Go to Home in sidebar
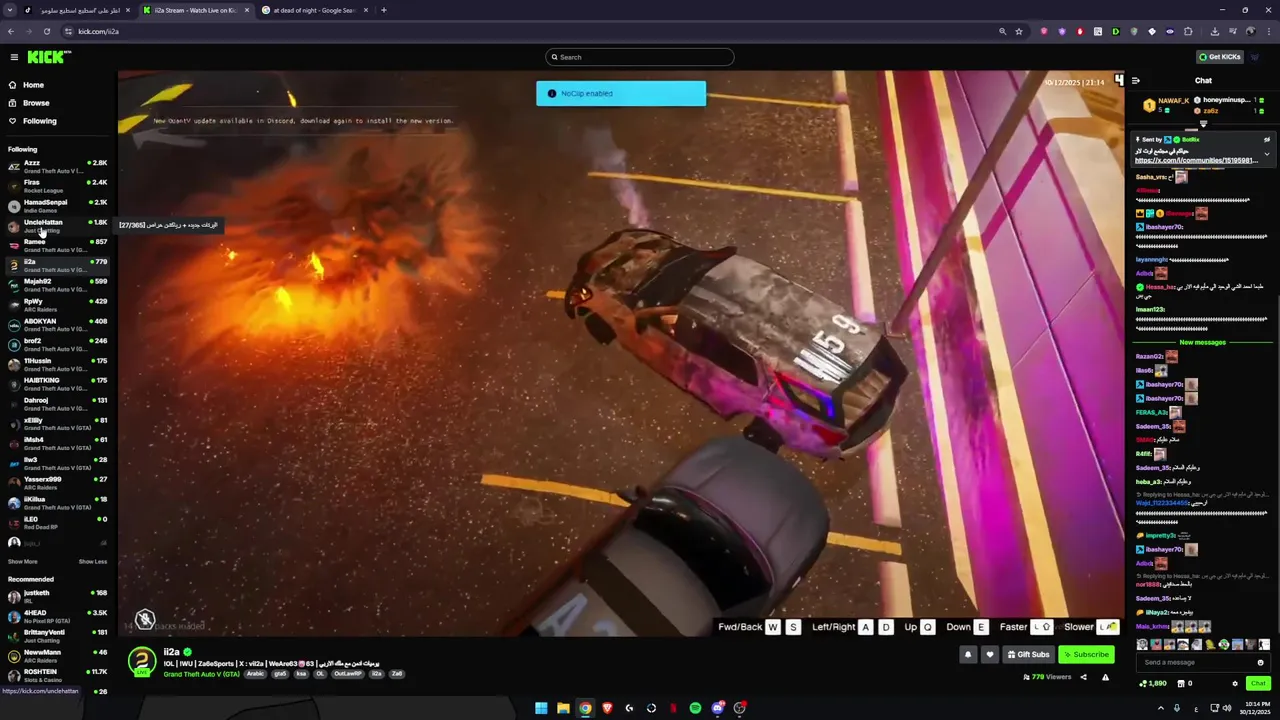Image resolution: width=1280 pixels, height=720 pixels. 33,85
